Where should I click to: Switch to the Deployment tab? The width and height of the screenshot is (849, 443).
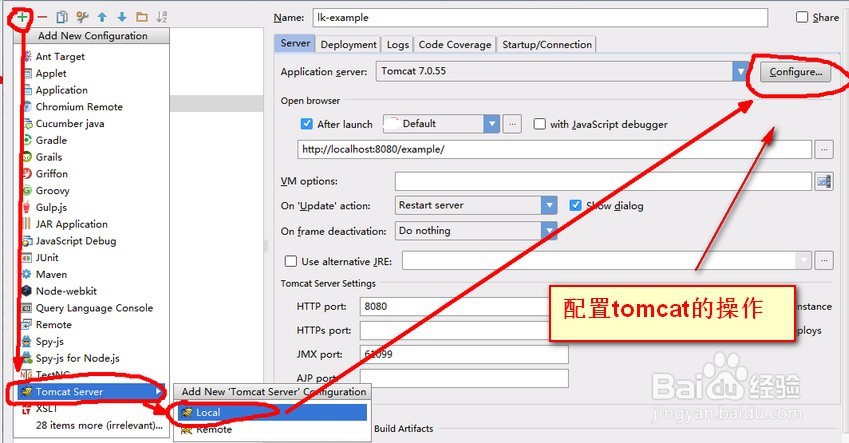(x=348, y=44)
